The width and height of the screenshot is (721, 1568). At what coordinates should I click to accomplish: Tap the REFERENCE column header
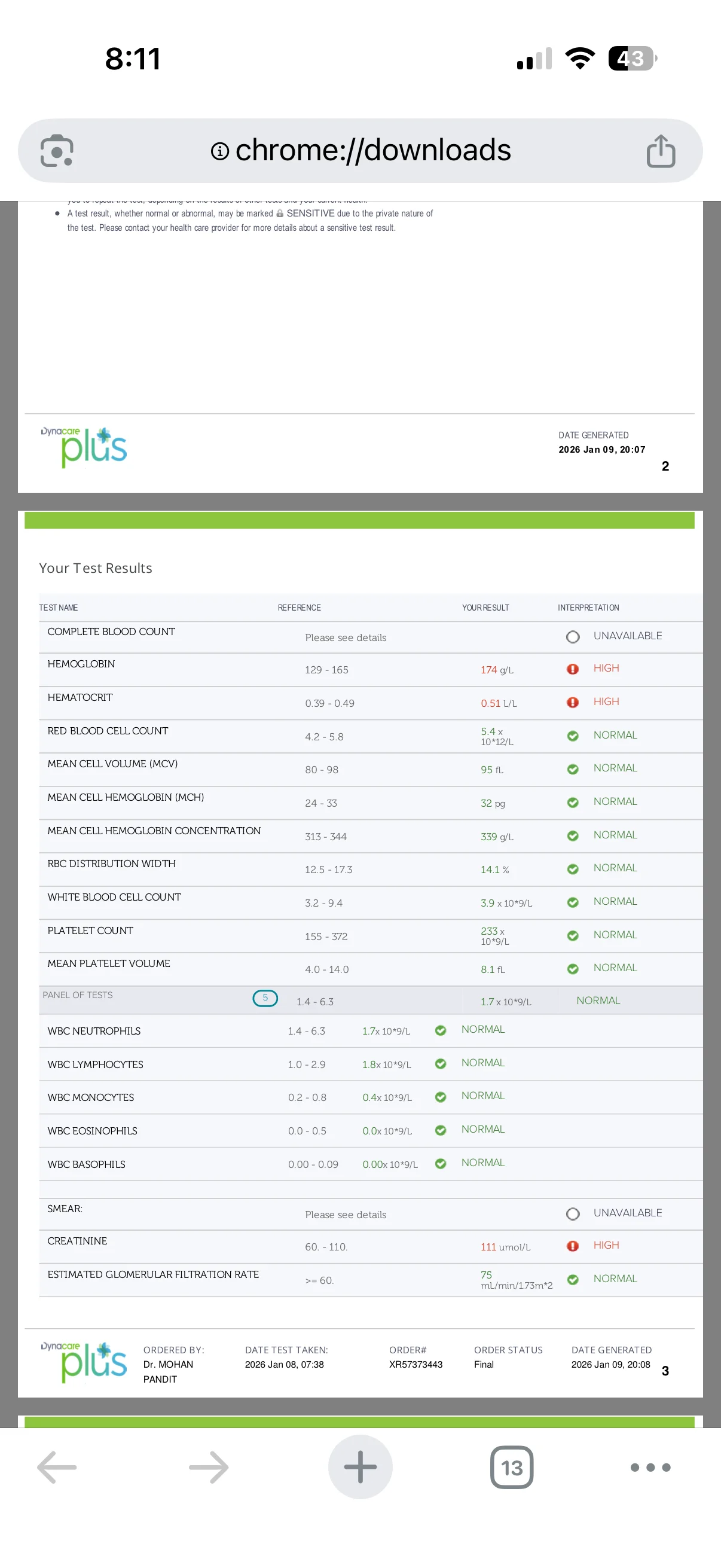click(x=300, y=608)
